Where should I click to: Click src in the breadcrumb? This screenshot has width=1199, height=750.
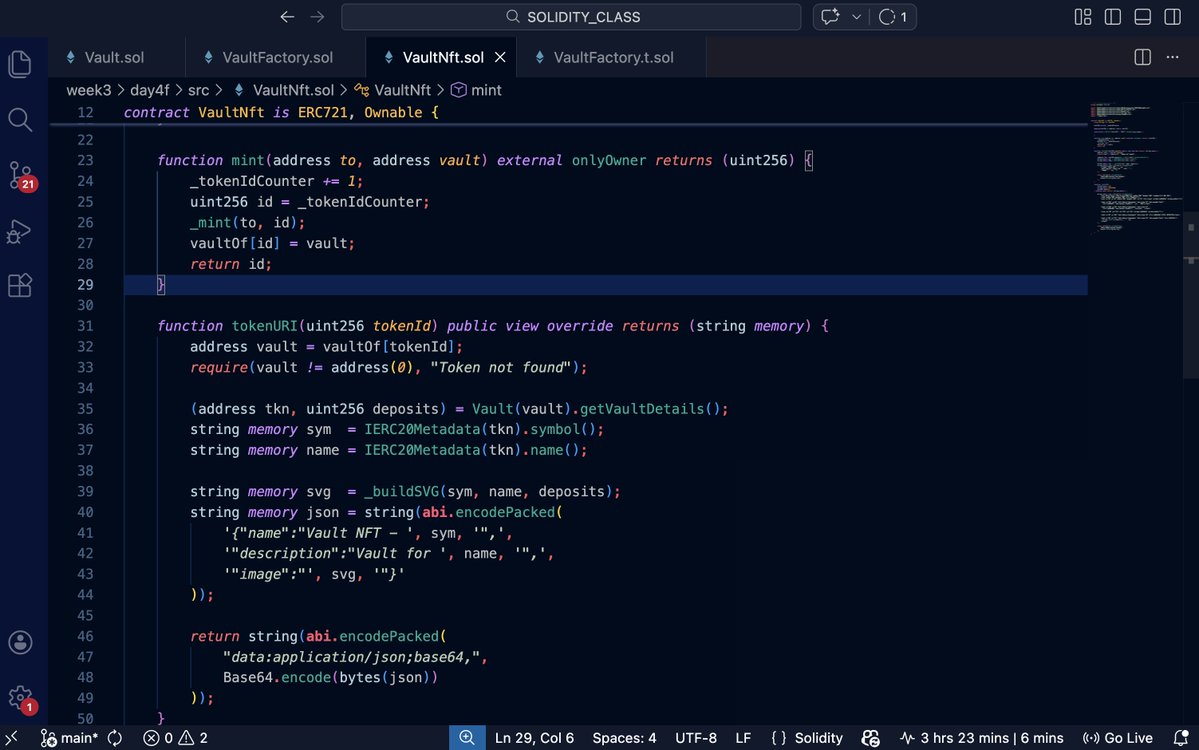[198, 90]
